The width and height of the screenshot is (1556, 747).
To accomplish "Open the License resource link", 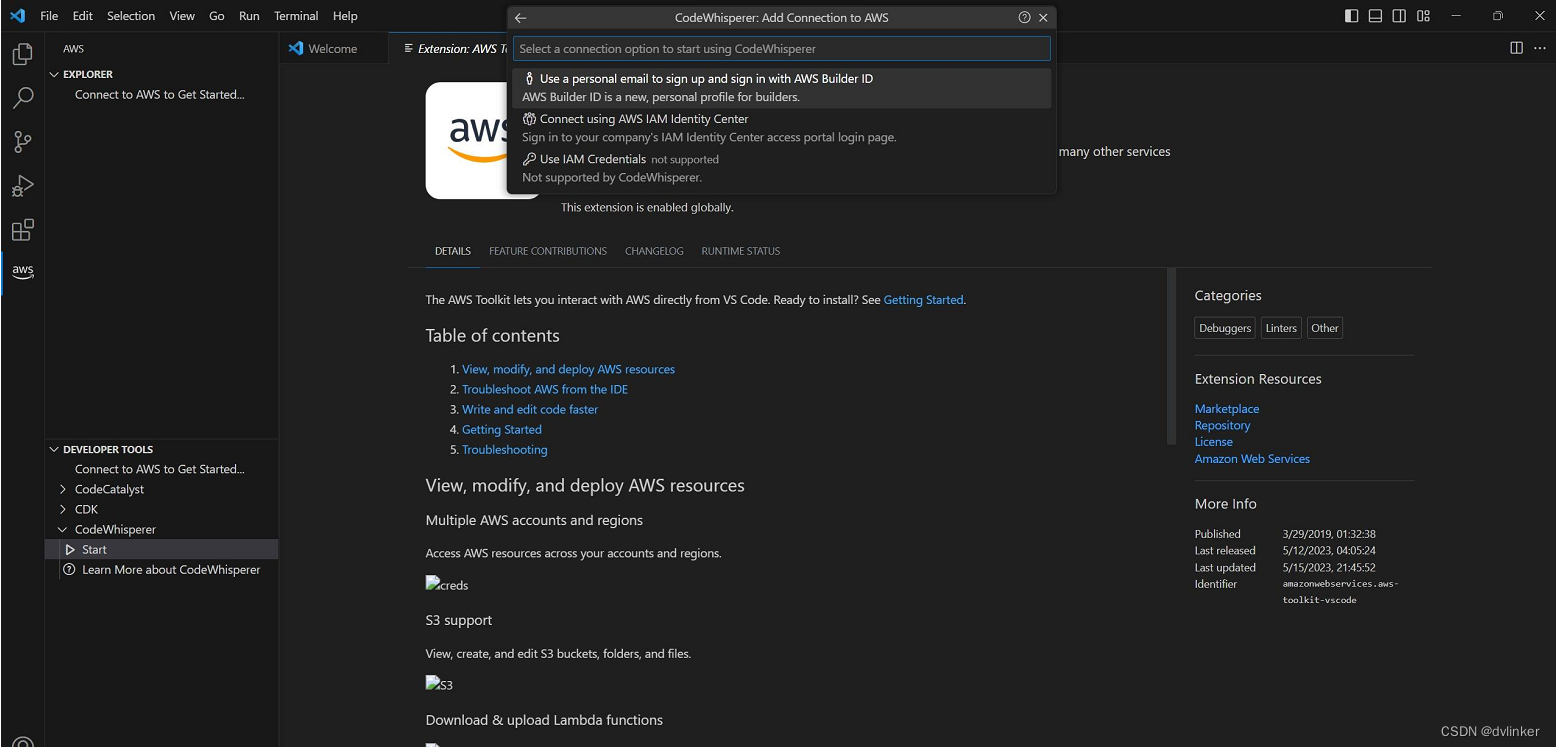I will coord(1214,442).
